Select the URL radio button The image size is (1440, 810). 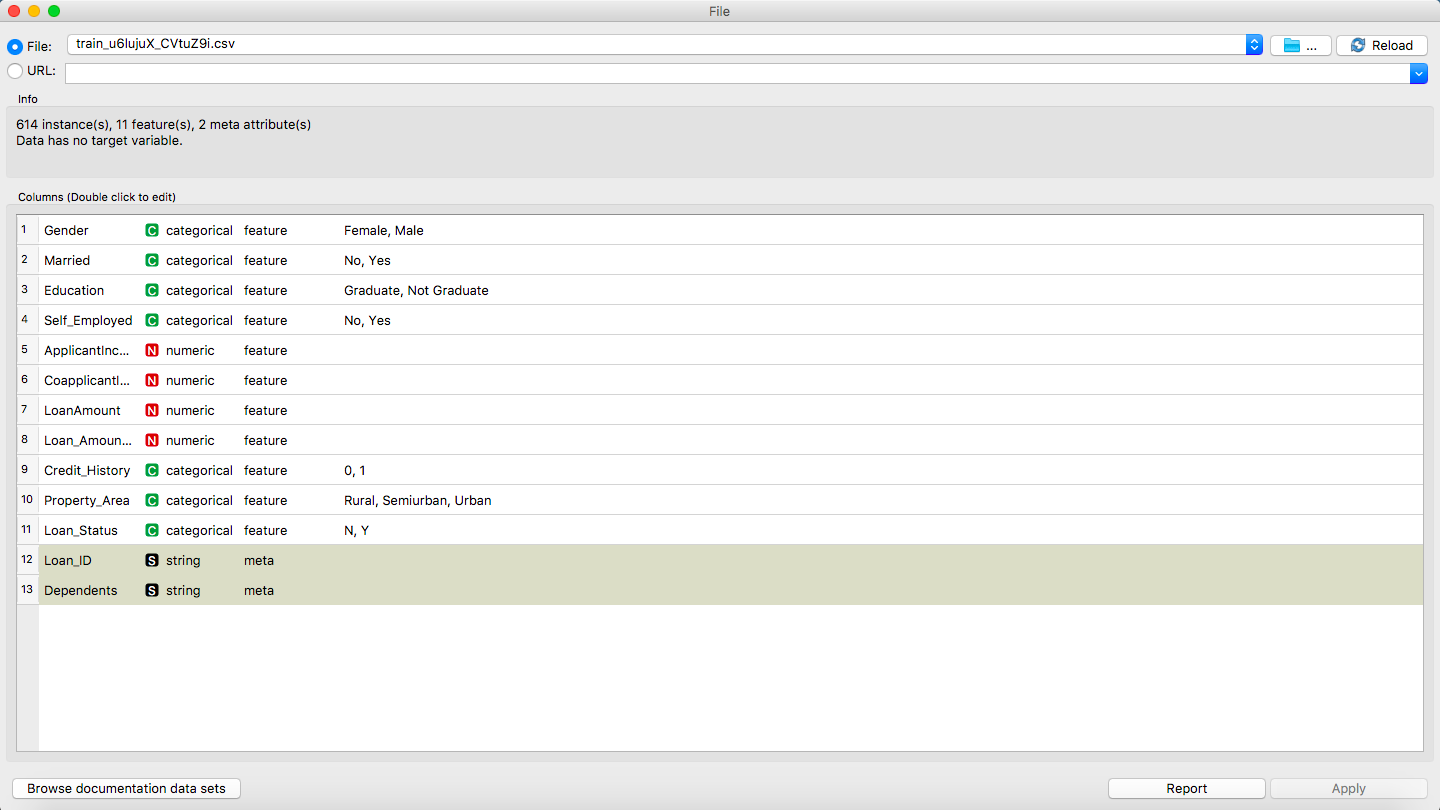click(x=15, y=71)
